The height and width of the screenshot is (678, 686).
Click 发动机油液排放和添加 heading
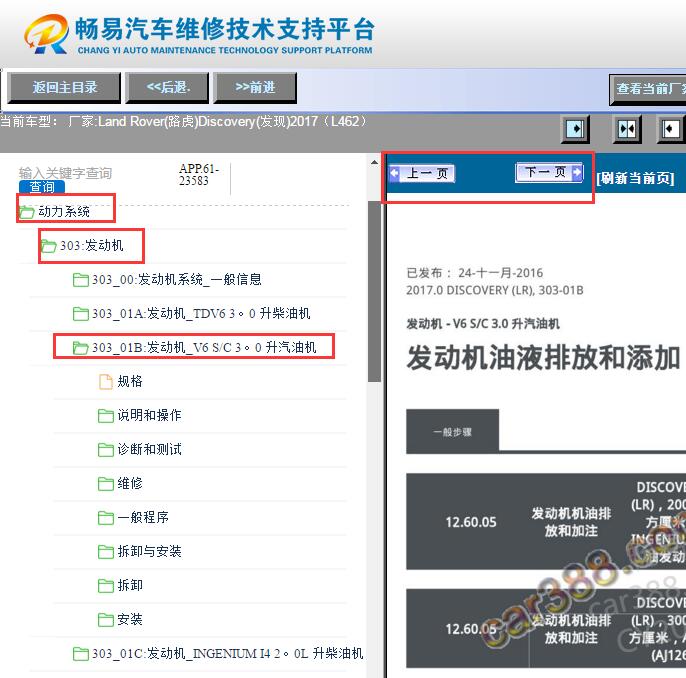tap(543, 358)
